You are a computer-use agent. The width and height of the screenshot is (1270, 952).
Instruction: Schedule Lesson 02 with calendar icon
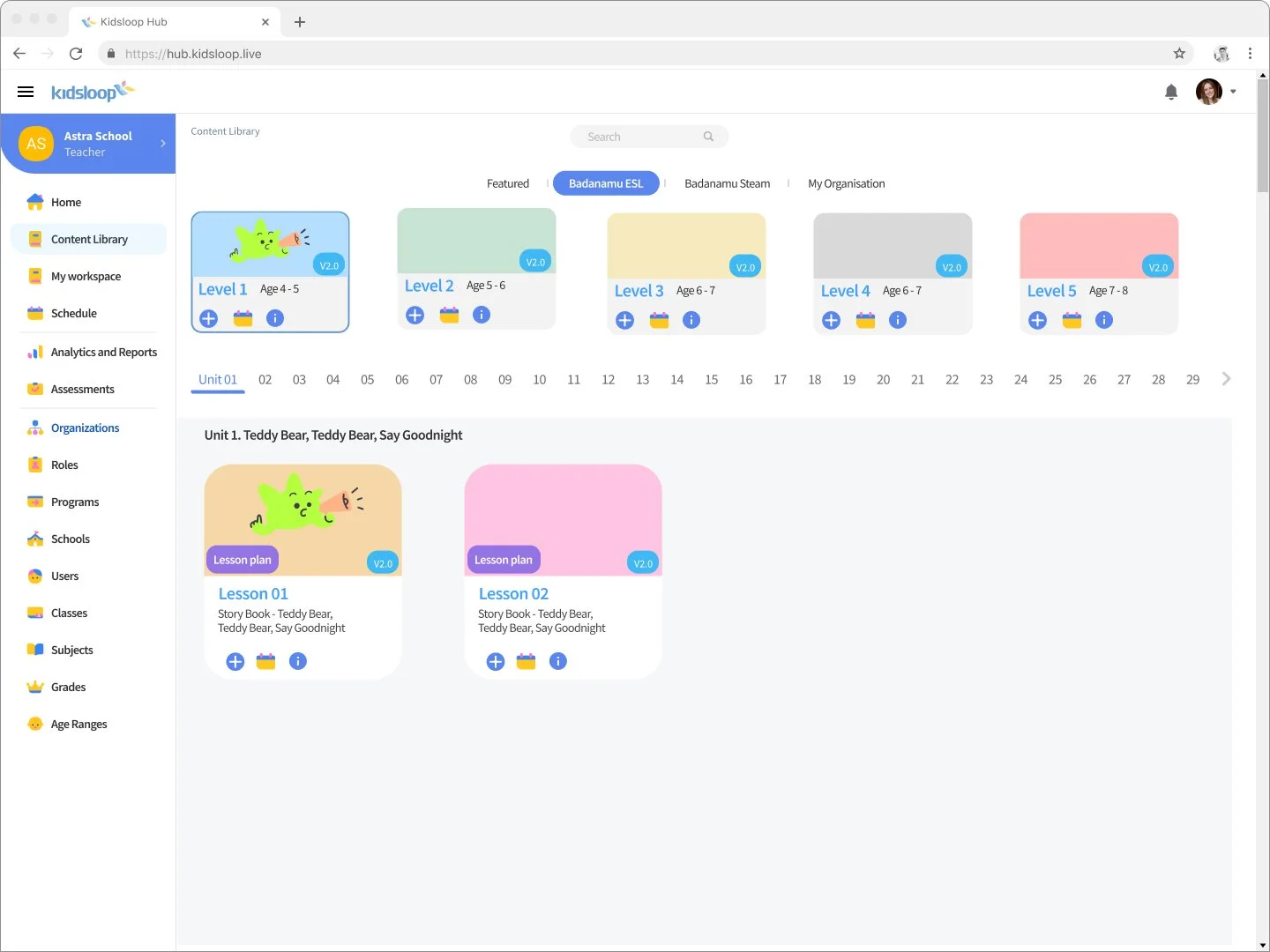coord(526,661)
